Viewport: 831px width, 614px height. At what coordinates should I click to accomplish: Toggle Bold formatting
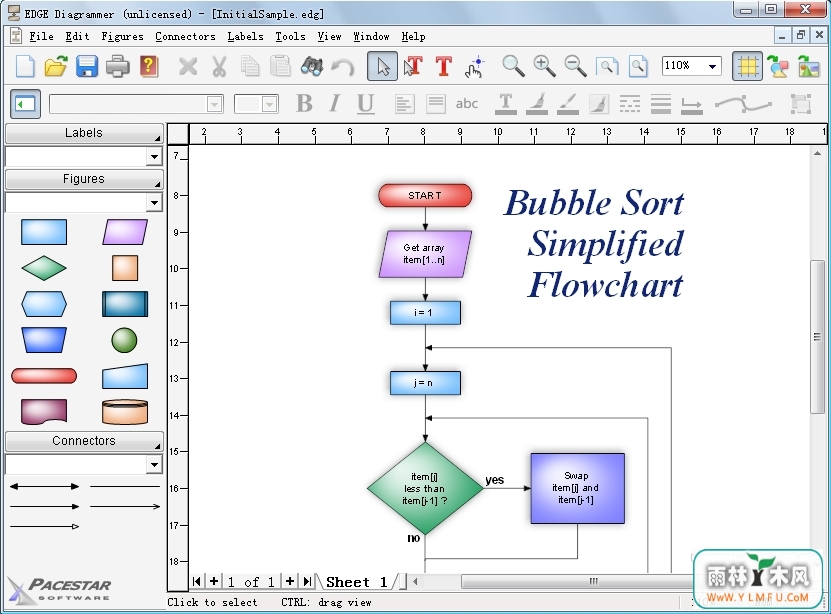click(x=304, y=104)
